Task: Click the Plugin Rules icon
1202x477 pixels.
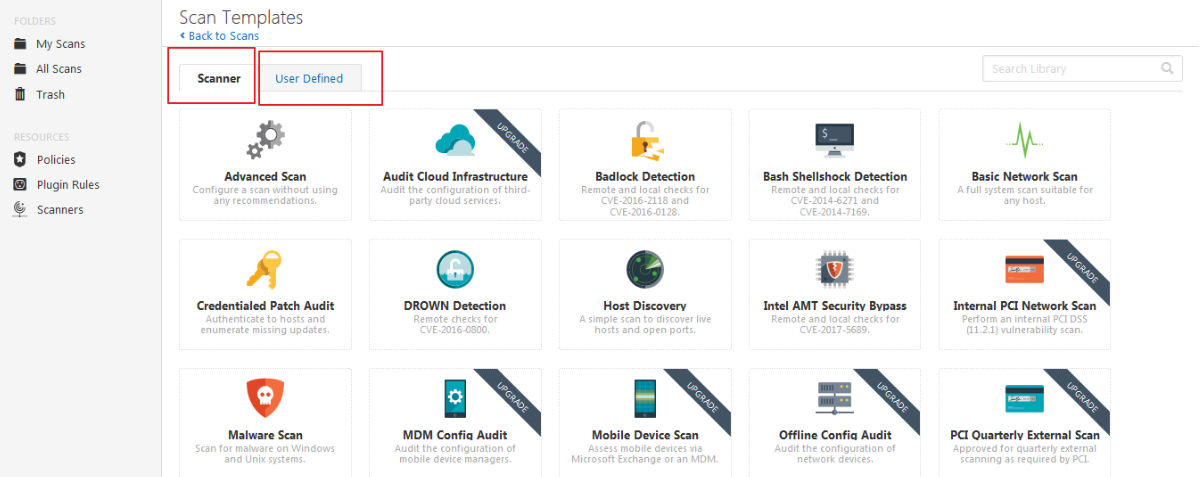Action: tap(20, 185)
